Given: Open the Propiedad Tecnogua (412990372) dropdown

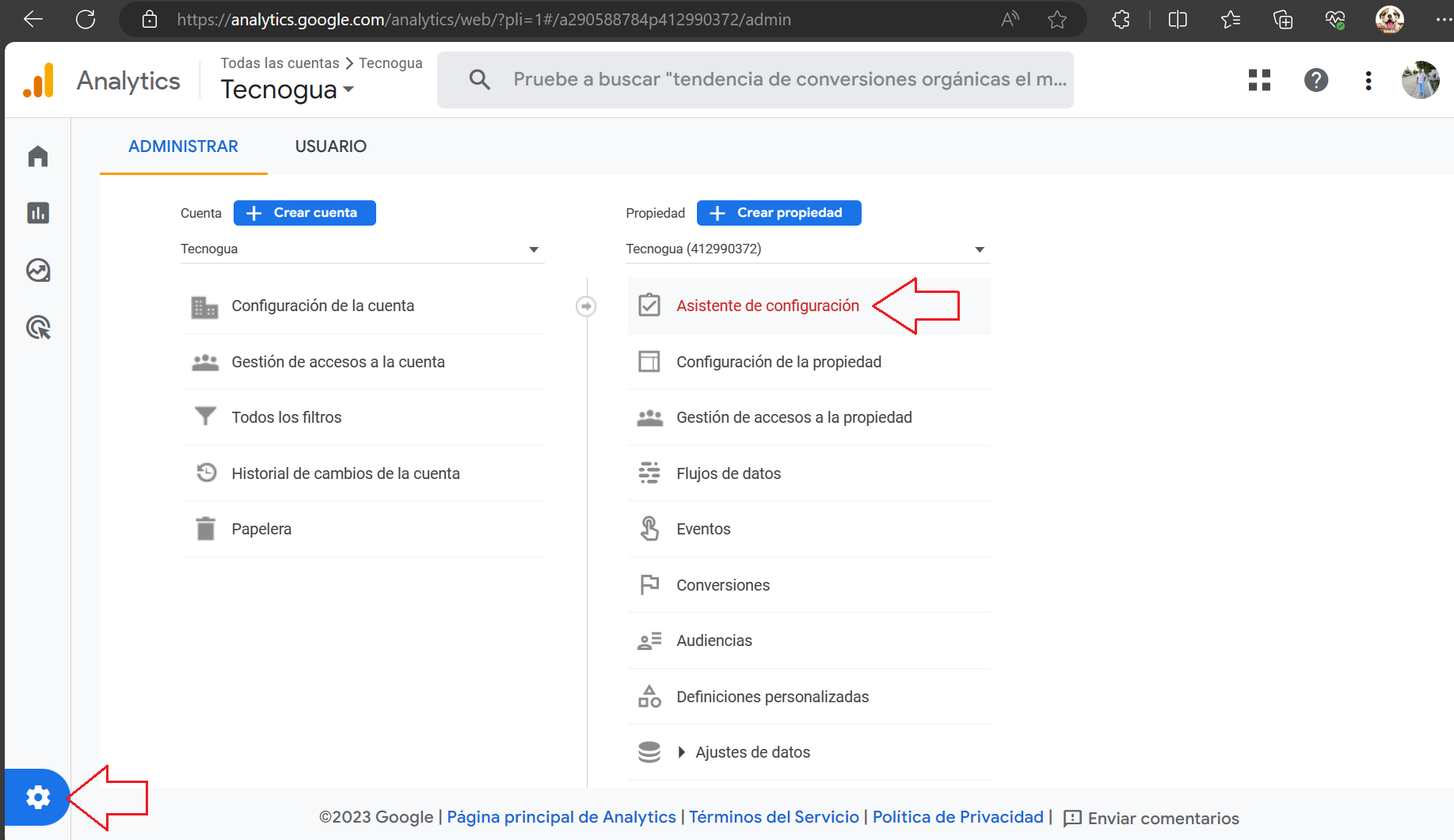Looking at the screenshot, I should pyautogui.click(x=808, y=249).
